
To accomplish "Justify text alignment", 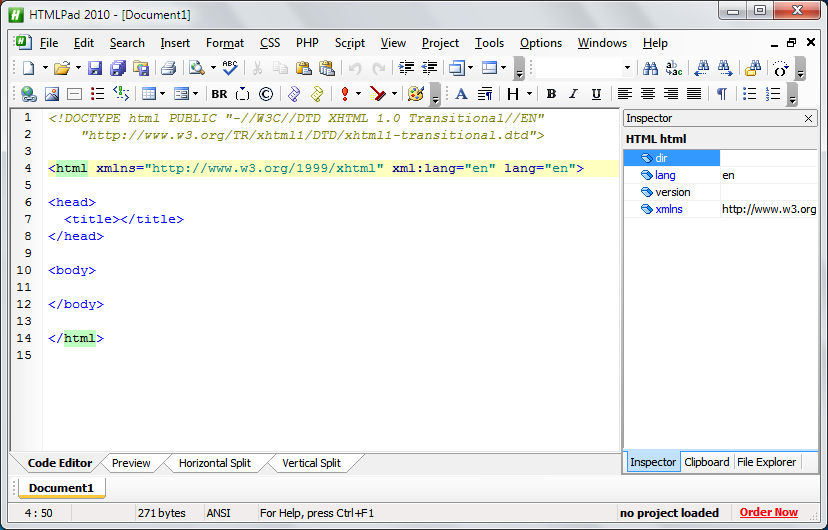I will point(694,94).
